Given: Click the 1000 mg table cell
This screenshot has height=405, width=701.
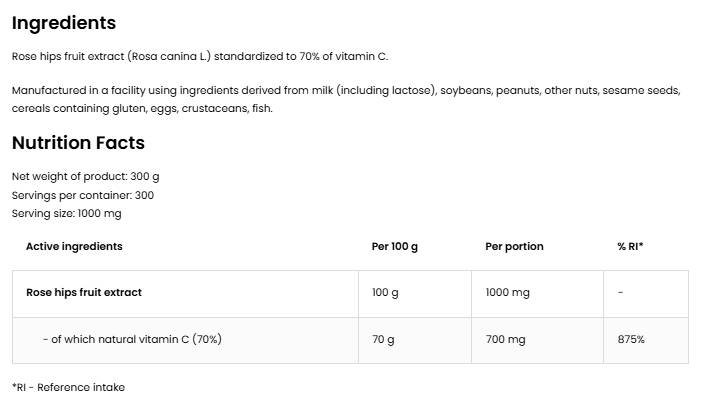Looking at the screenshot, I should [x=508, y=293].
